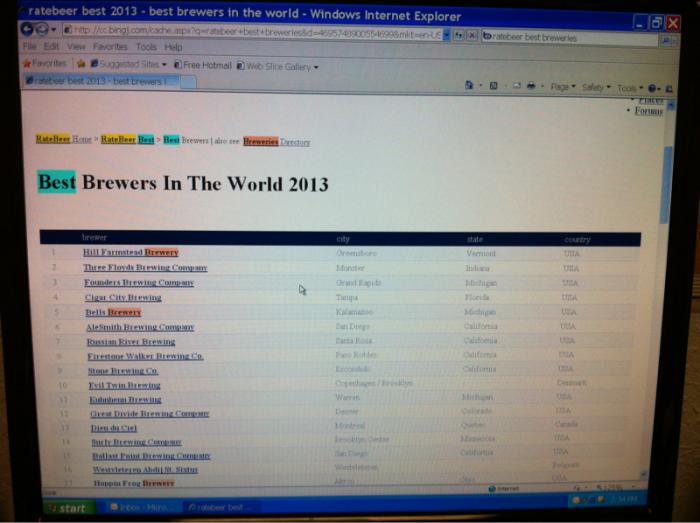Open AleSmith Brewing Company link

[x=140, y=327]
